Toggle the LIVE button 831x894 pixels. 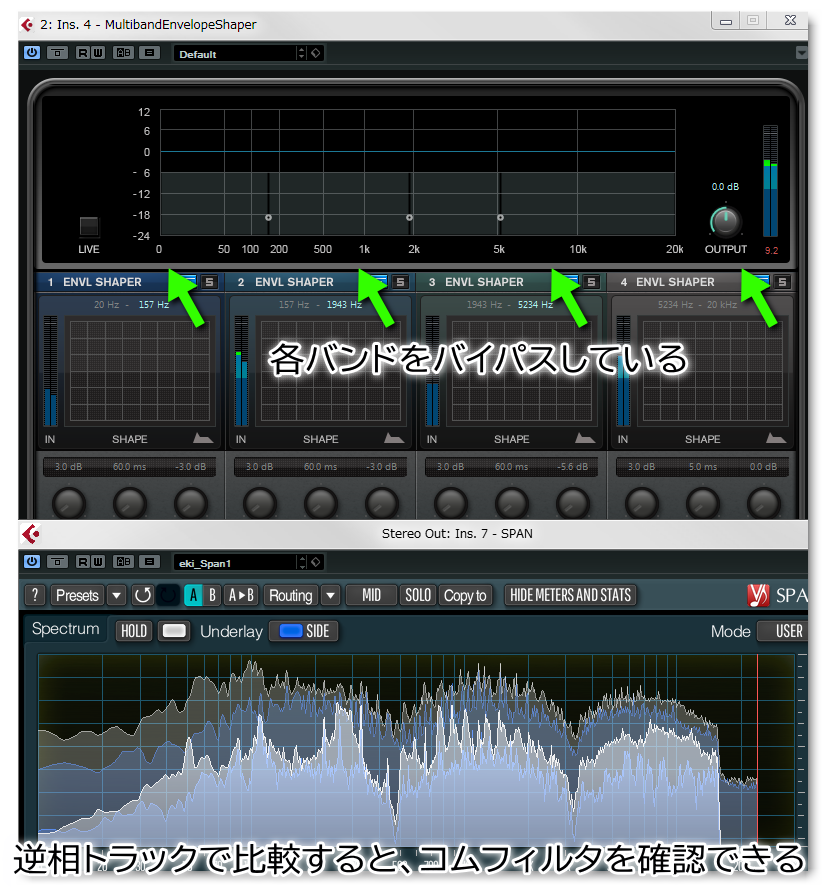point(88,227)
